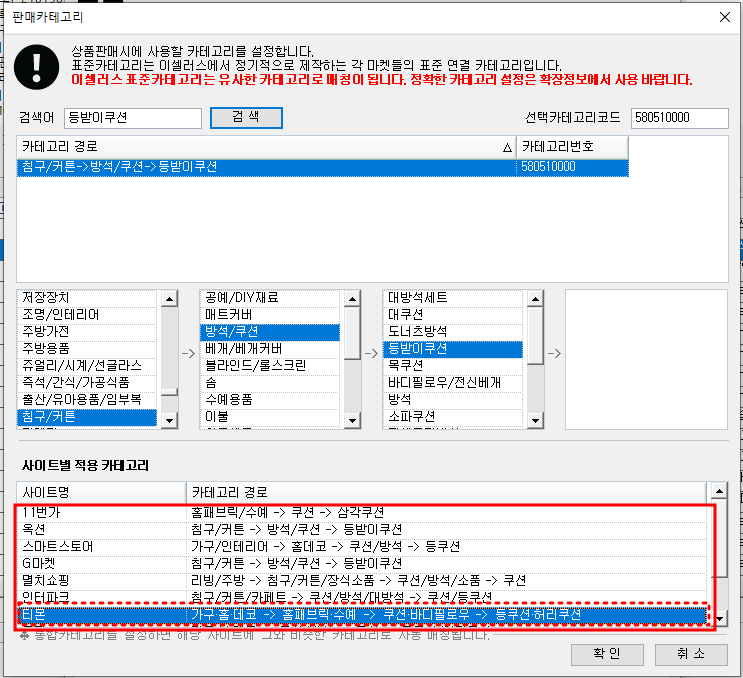
Task: Select the G마켓 site row
Action: 362,564
